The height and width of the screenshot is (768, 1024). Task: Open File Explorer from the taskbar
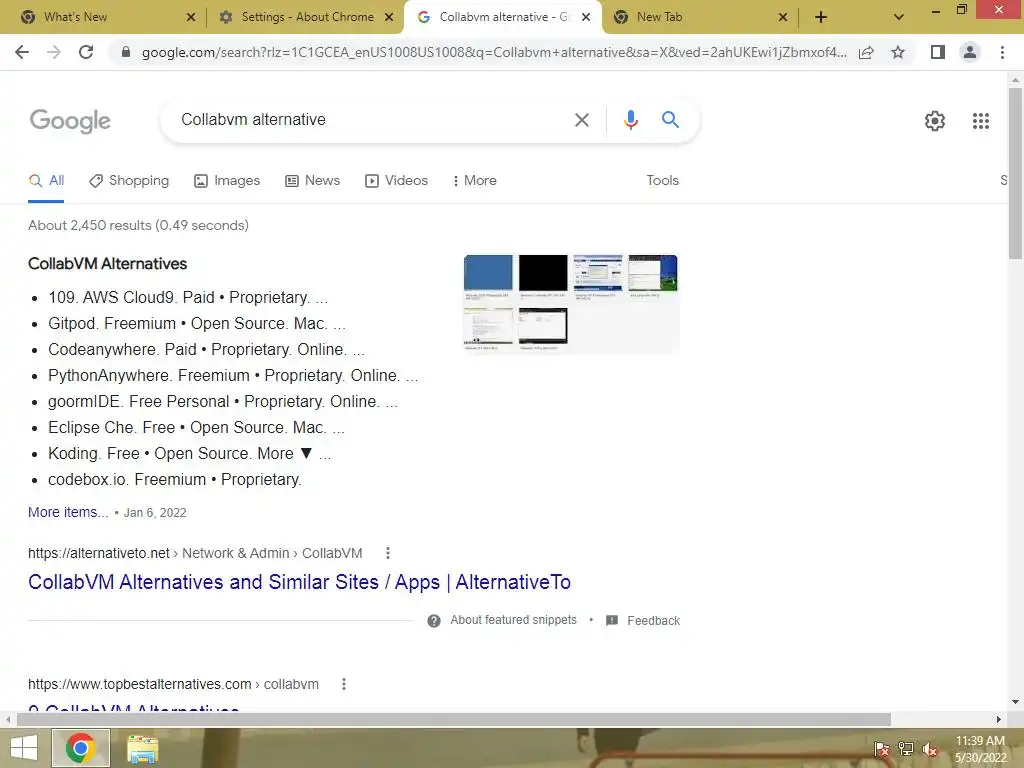[142, 748]
